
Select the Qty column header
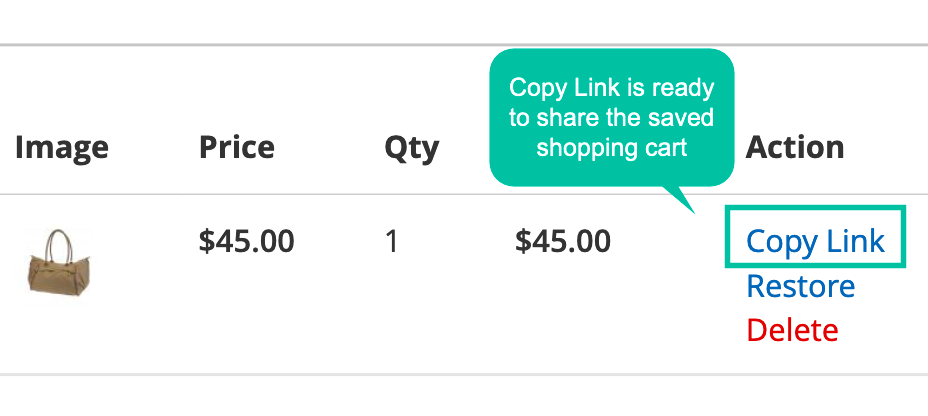pos(411,148)
